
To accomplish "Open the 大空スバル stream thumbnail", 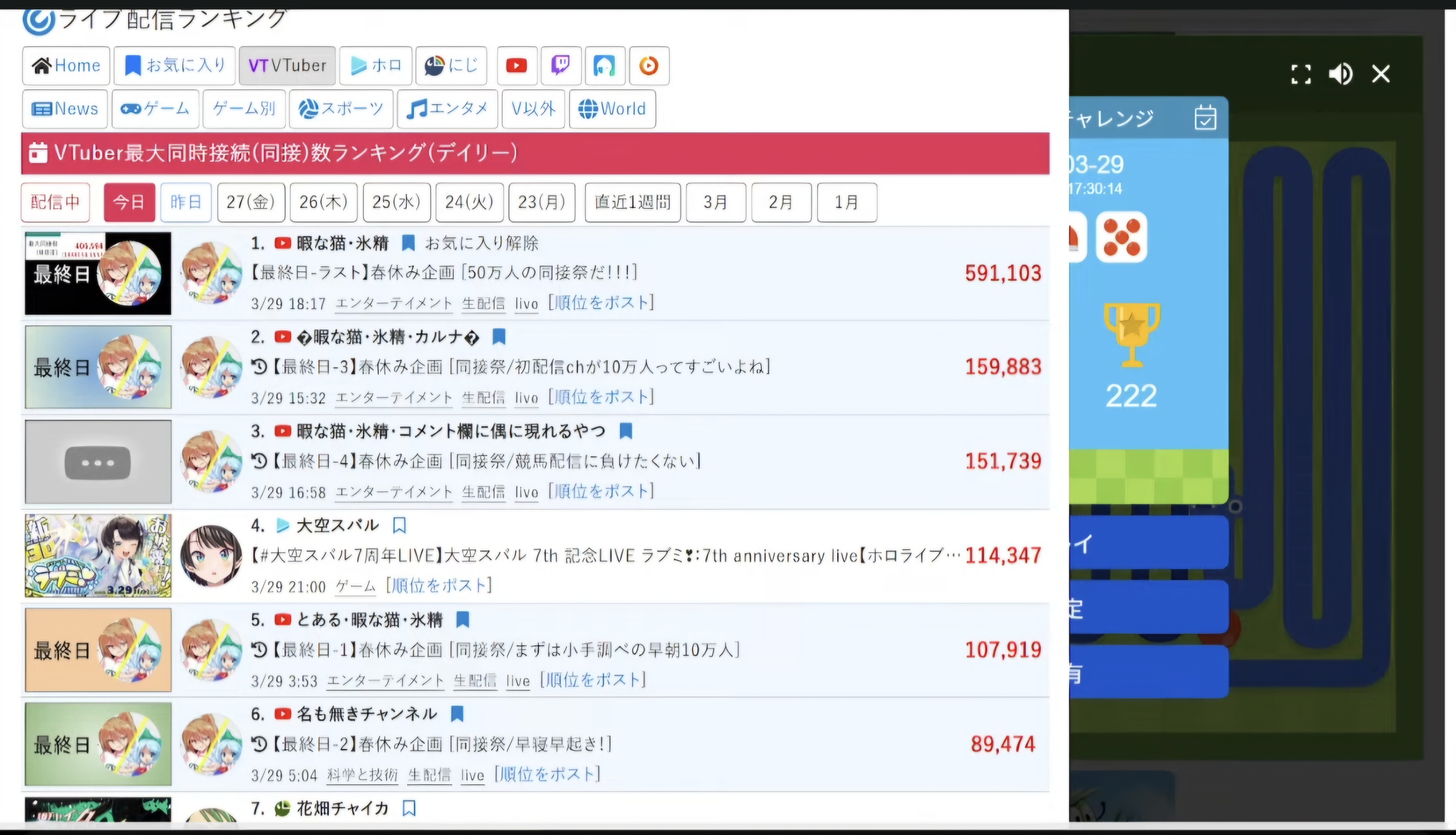I will [98, 556].
